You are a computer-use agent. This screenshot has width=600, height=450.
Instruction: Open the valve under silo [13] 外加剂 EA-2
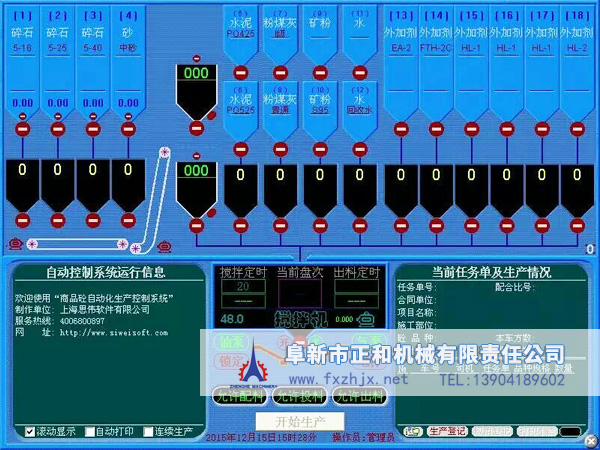point(401,130)
